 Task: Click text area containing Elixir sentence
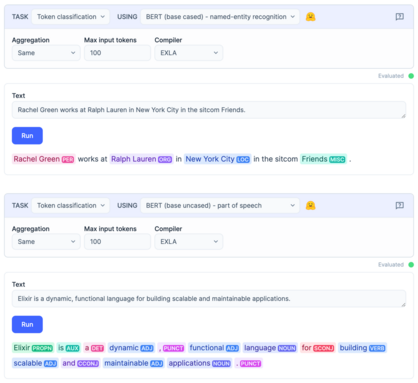tap(209, 299)
